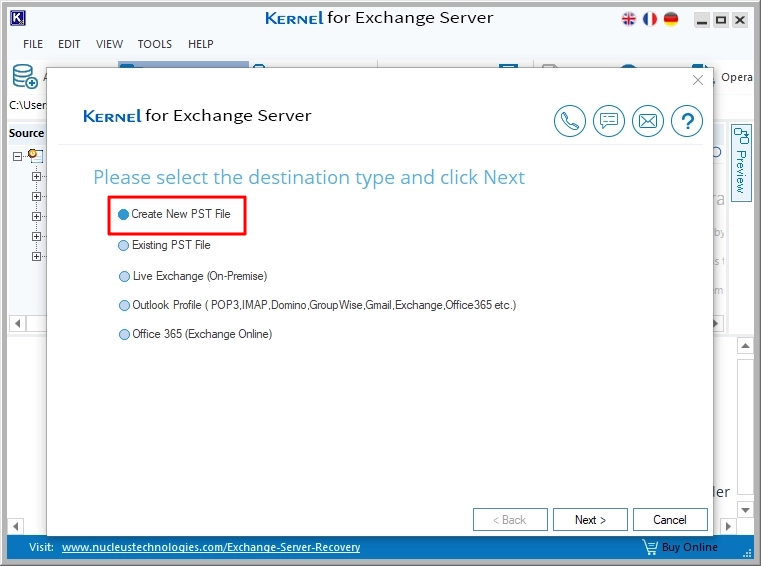Click the Buy Online cart icon
This screenshot has width=761, height=566.
click(650, 547)
